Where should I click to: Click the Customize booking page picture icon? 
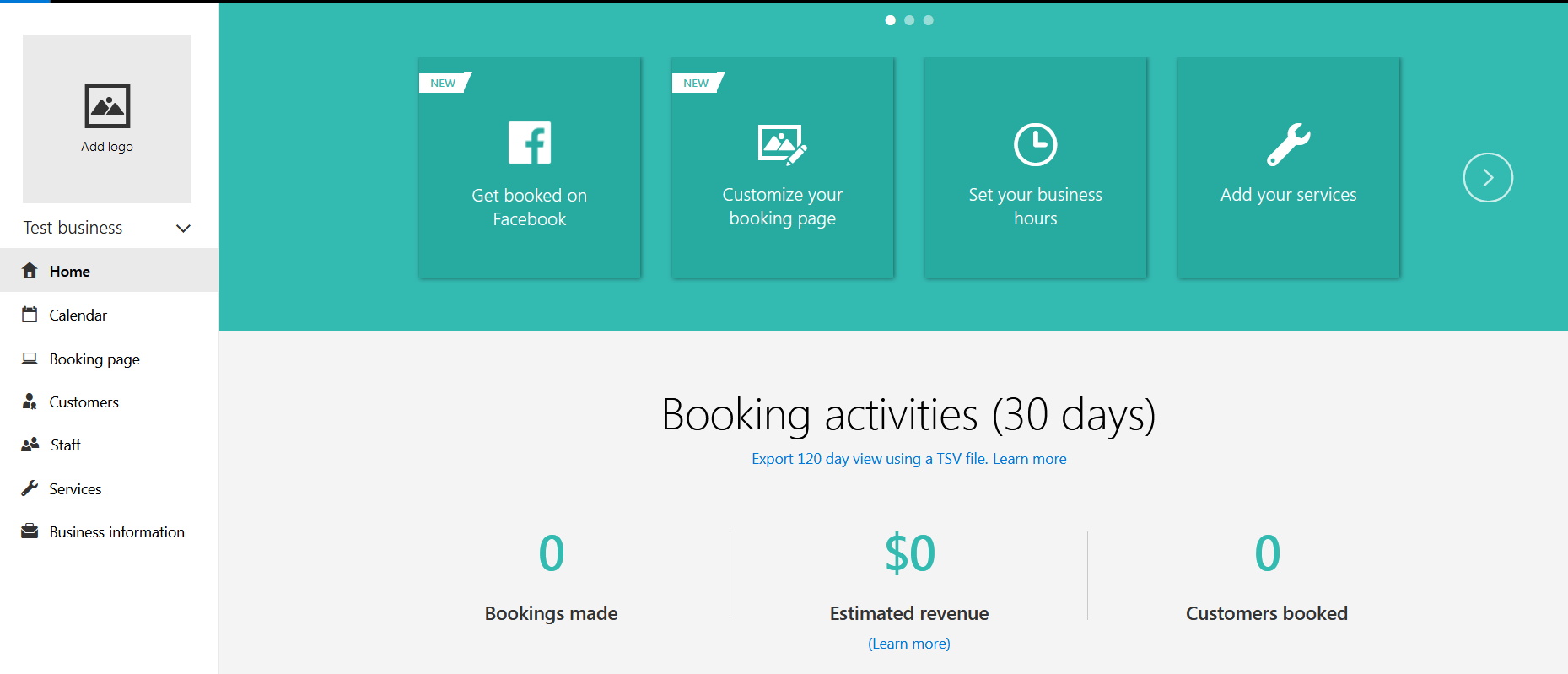782,144
